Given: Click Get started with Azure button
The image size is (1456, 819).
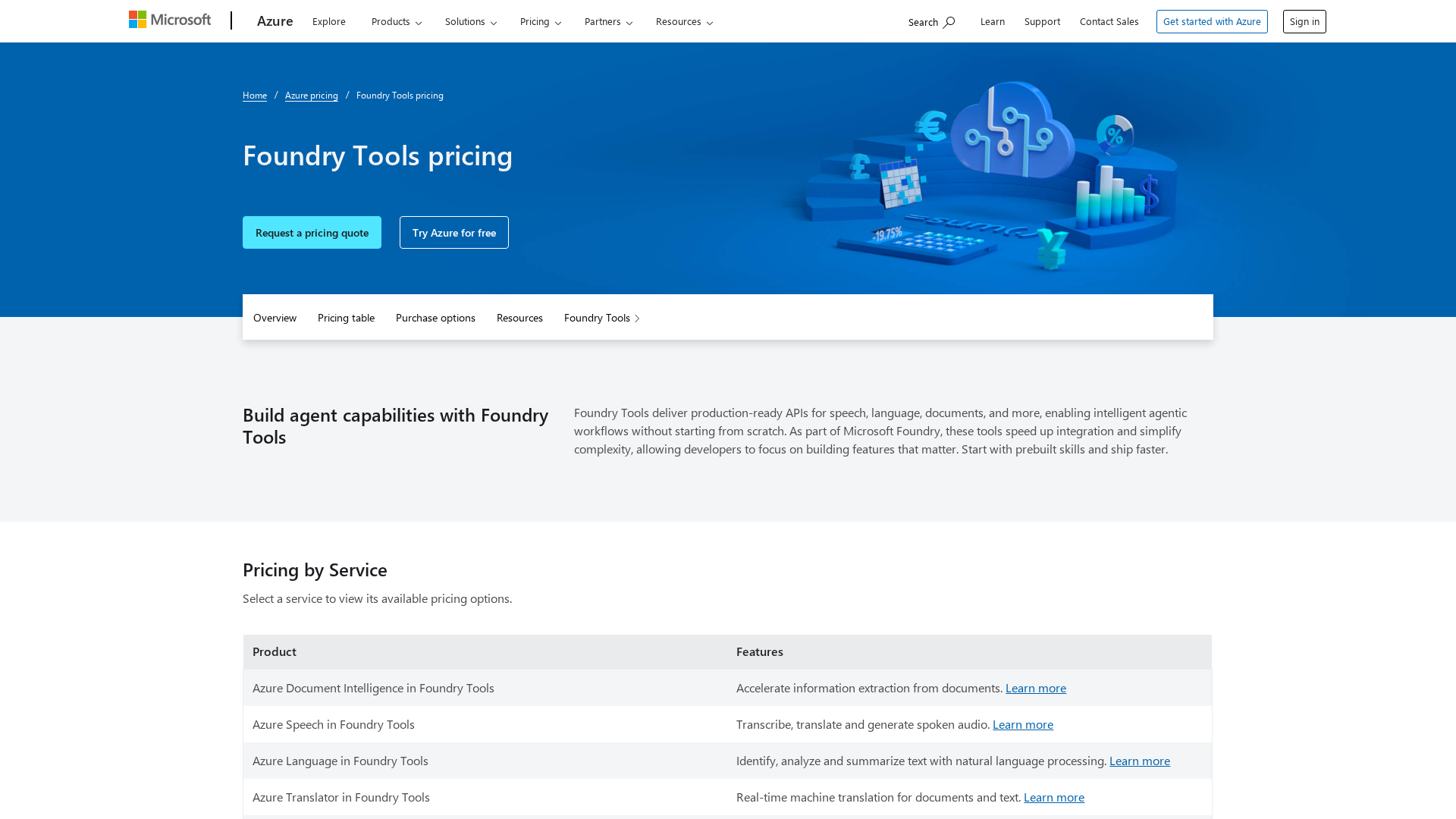Looking at the screenshot, I should (1211, 22).
